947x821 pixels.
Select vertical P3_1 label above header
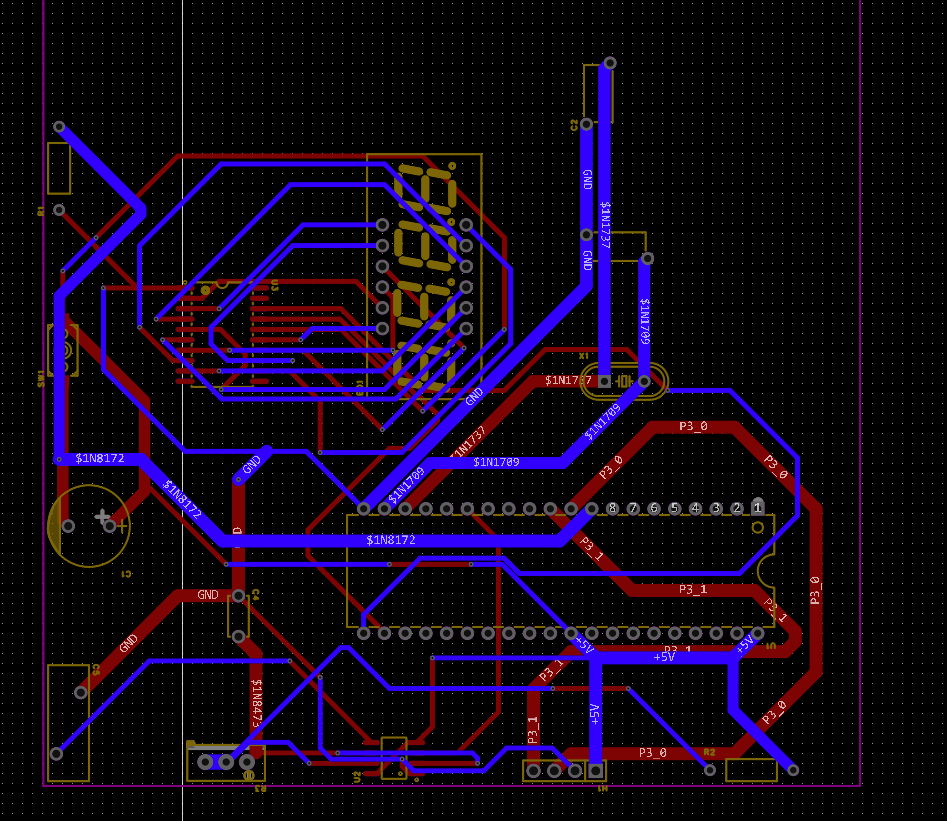(x=533, y=730)
